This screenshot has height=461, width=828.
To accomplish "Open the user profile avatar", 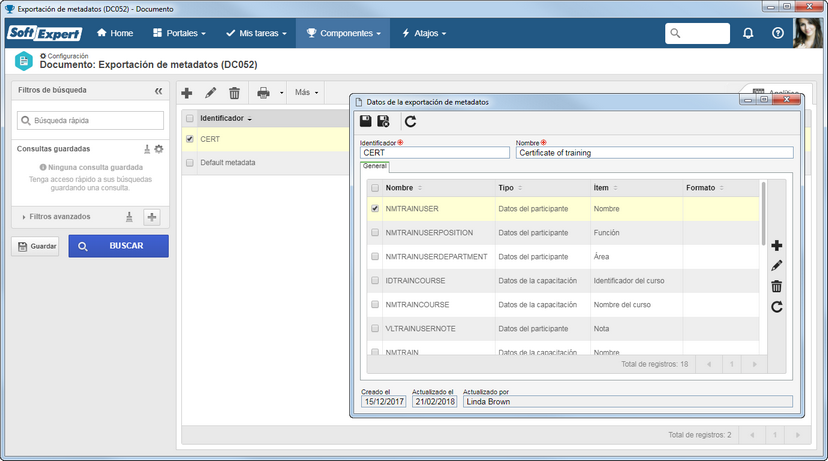I will 807,33.
